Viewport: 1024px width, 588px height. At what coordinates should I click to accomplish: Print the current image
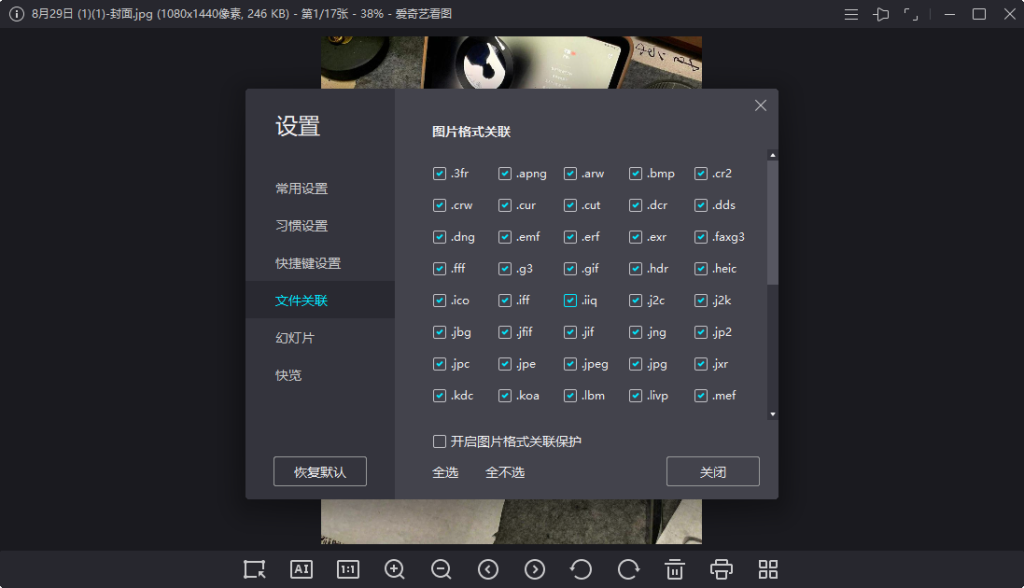pyautogui.click(x=721, y=568)
